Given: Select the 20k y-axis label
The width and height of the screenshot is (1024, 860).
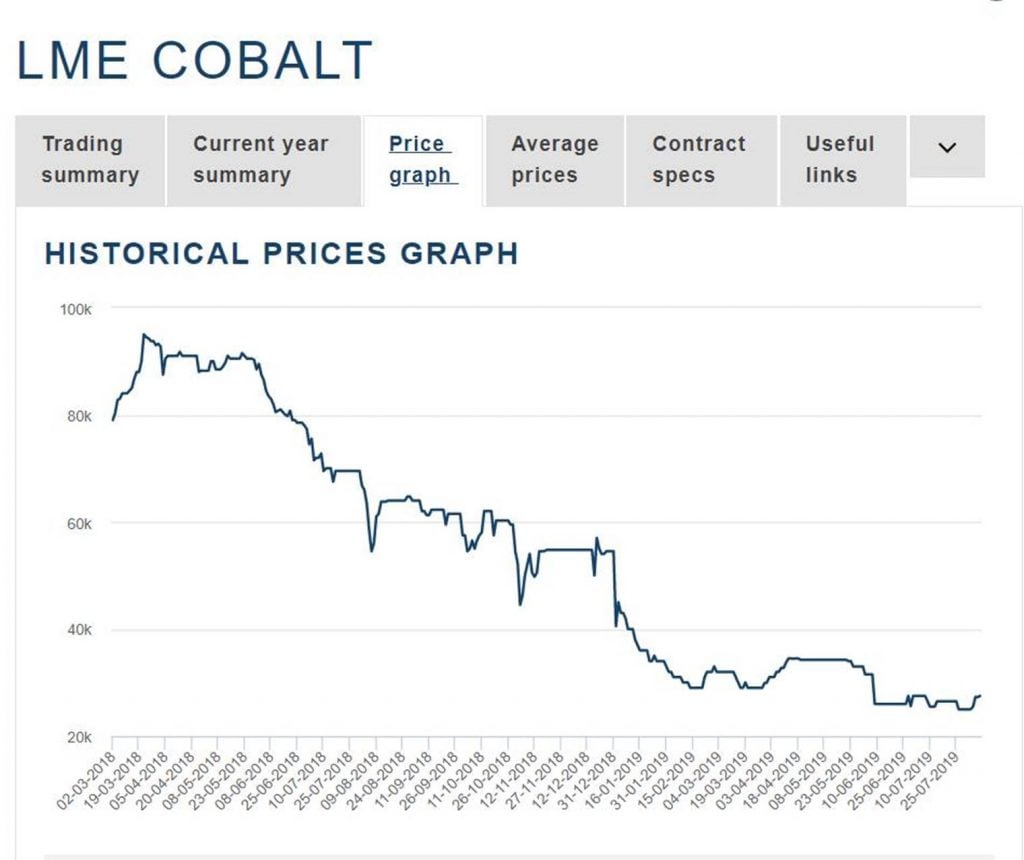Looking at the screenshot, I should [78, 738].
